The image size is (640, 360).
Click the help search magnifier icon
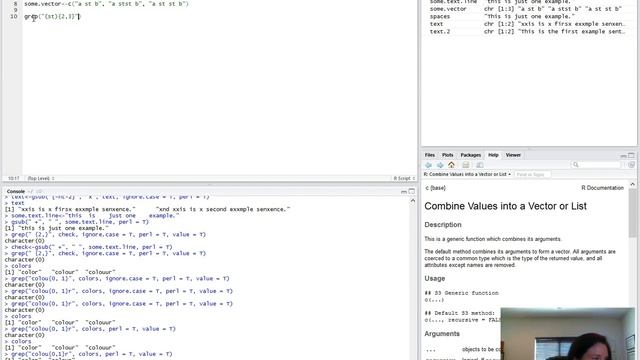(576, 165)
